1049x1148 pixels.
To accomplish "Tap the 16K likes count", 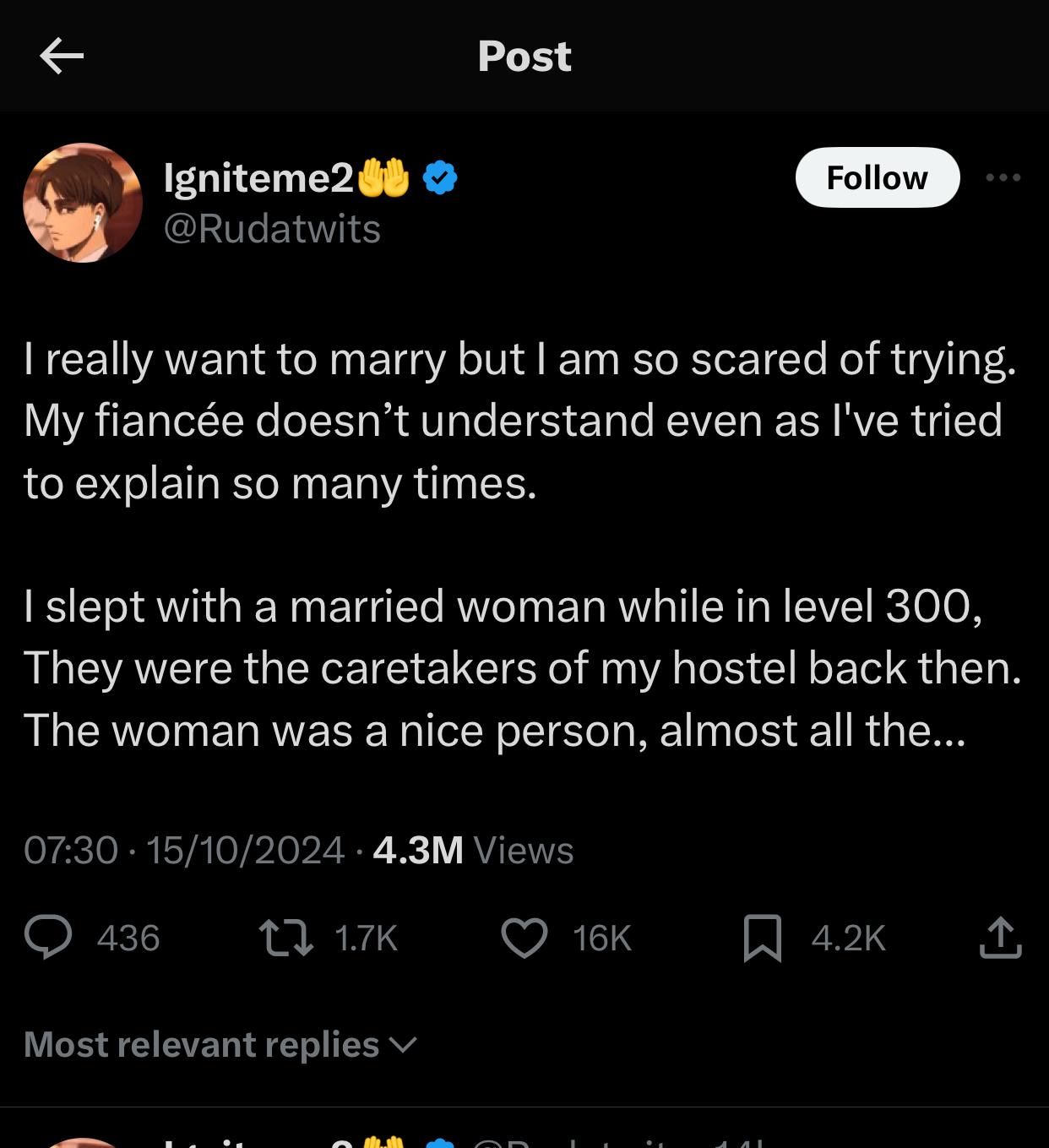I will [x=602, y=939].
